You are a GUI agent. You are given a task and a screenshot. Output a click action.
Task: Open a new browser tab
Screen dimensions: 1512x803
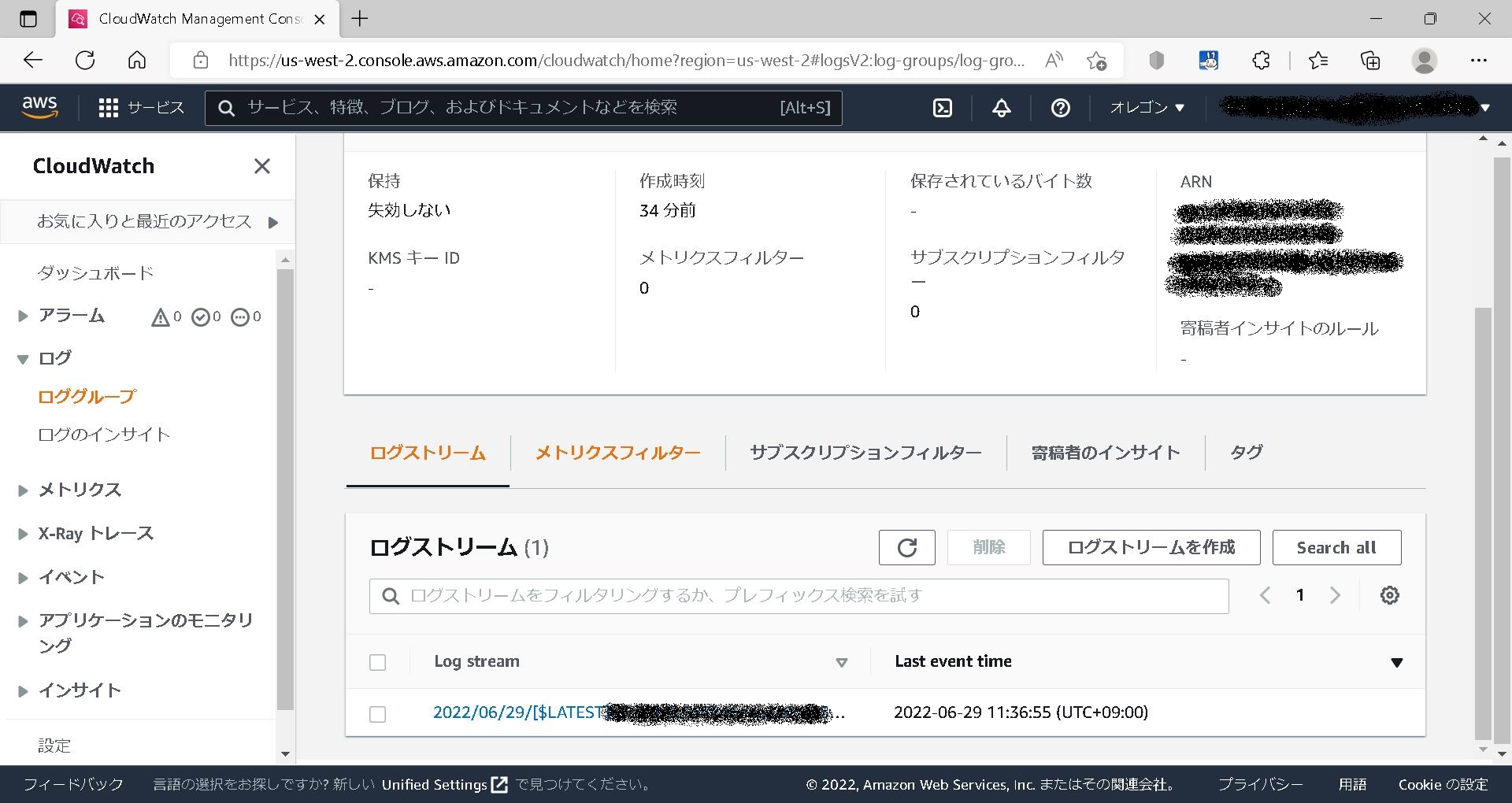pos(360,19)
